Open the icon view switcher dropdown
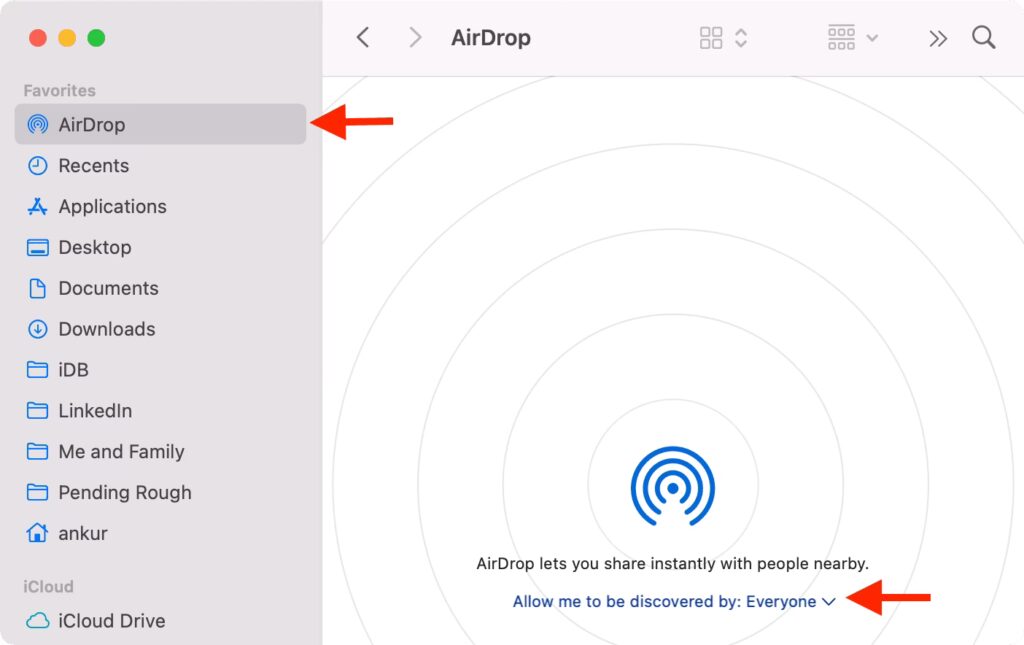 click(724, 38)
